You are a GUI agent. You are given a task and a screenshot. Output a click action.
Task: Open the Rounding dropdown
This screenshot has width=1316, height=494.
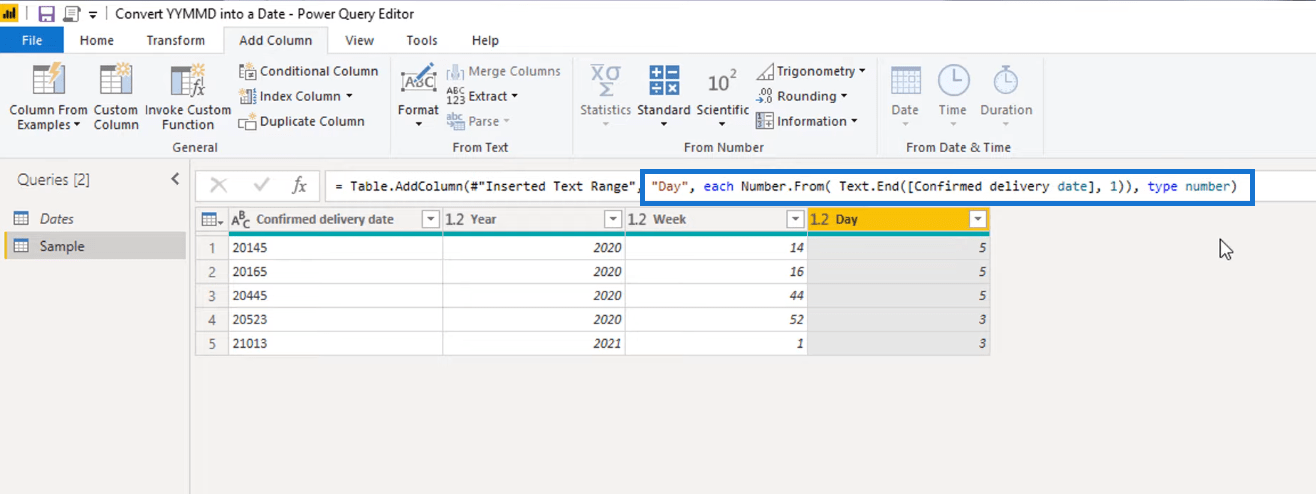pyautogui.click(x=801, y=96)
